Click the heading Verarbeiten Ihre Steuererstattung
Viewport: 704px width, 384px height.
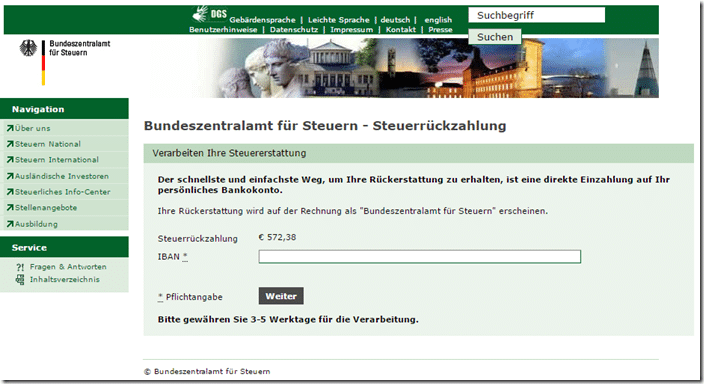[229, 153]
